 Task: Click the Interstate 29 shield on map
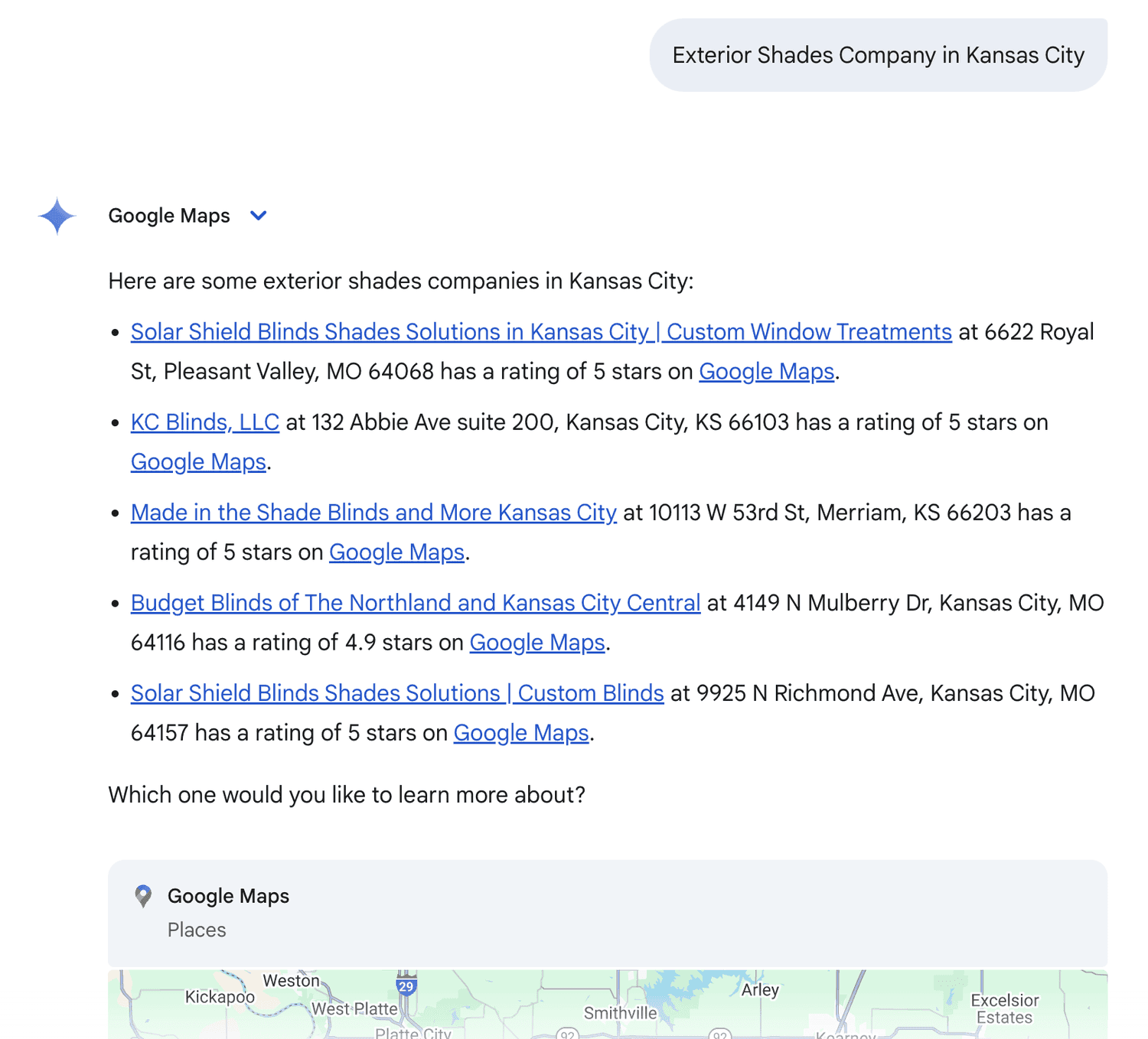coord(406,985)
